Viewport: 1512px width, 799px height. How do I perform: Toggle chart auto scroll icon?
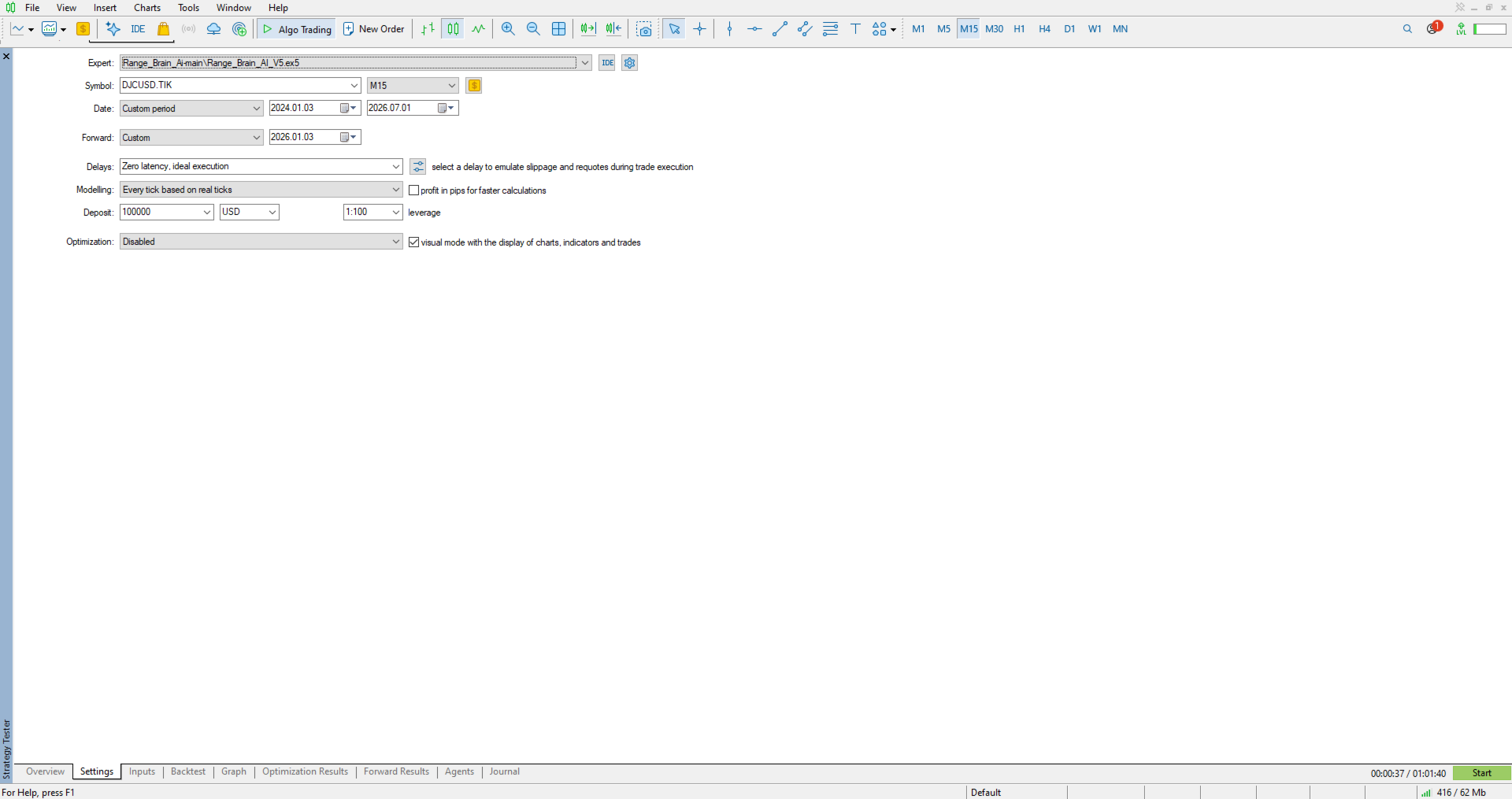coord(588,29)
